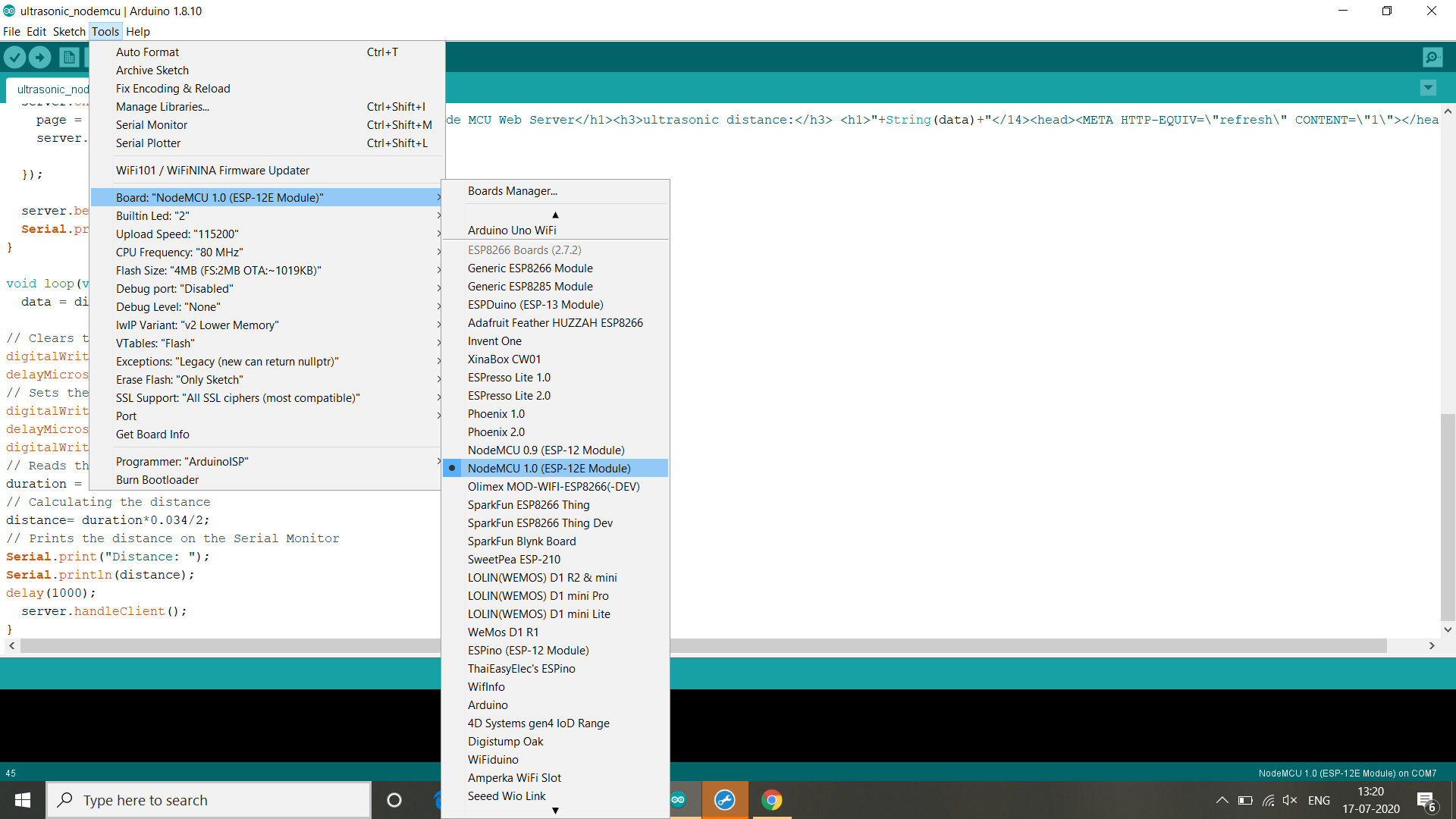The image size is (1456, 819).
Task: Click the Upload arrow icon
Action: (39, 57)
